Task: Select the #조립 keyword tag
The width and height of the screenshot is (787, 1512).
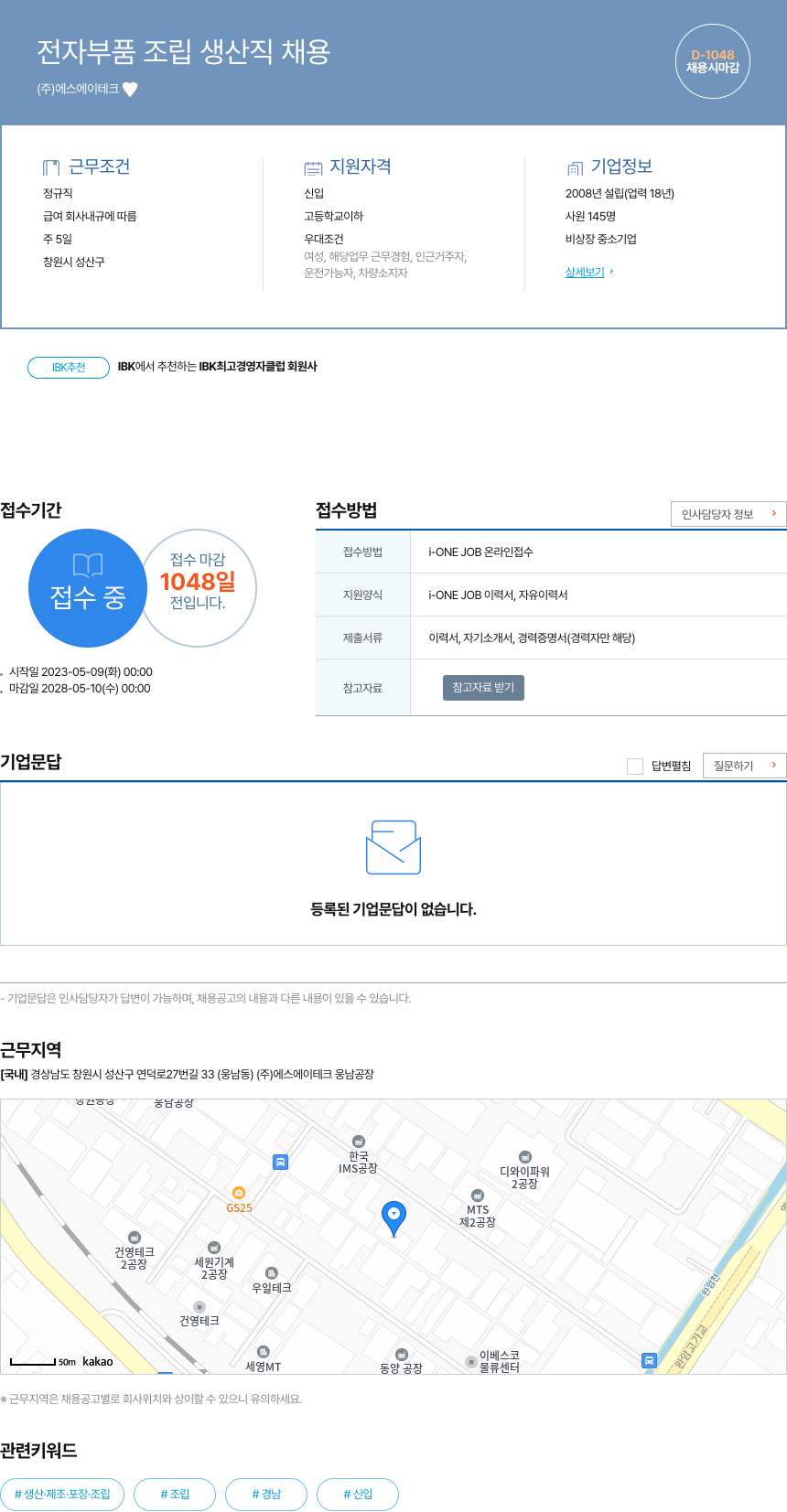Action: [175, 1494]
